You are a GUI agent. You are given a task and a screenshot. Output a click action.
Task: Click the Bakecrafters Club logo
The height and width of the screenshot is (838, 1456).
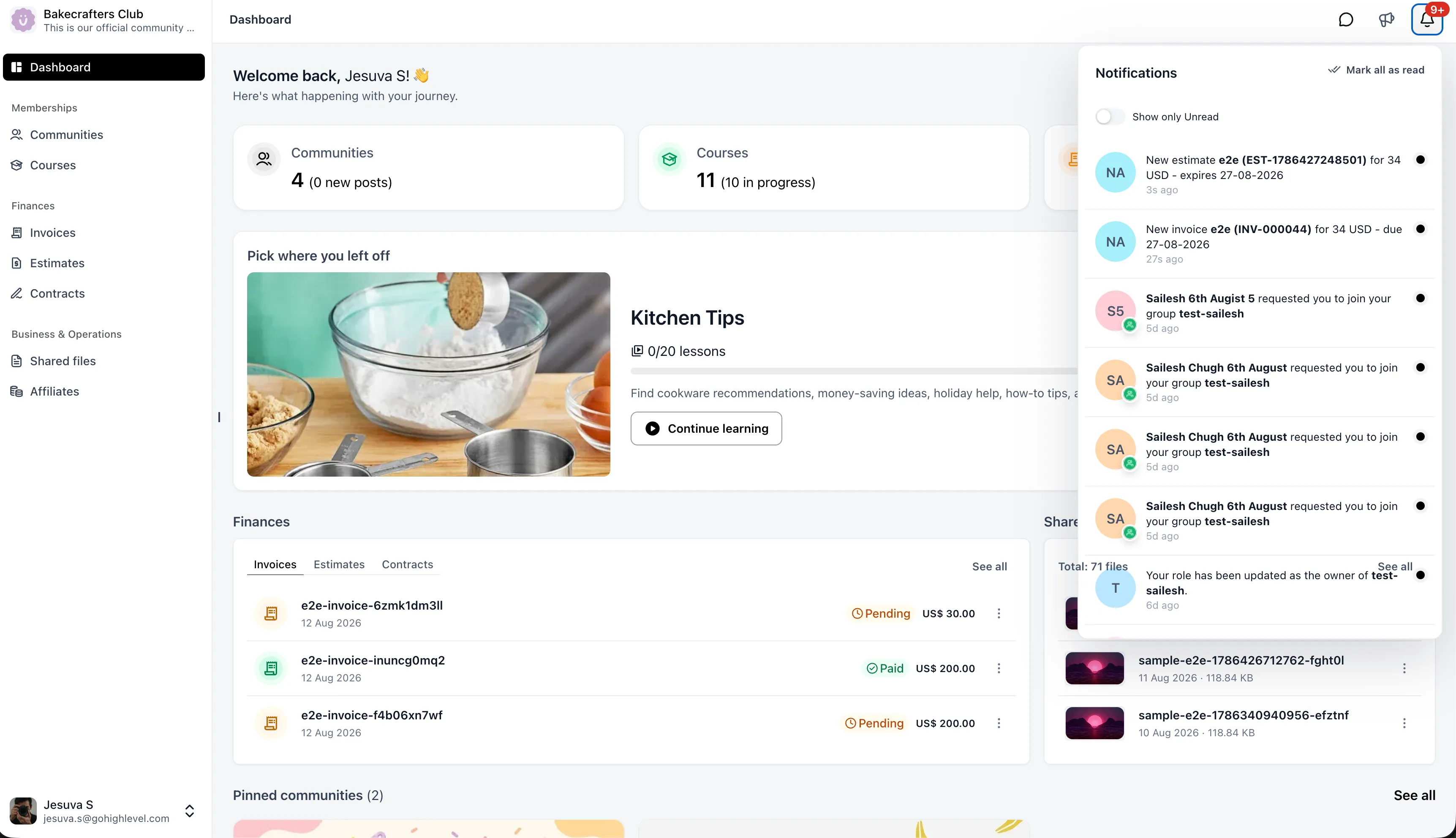coord(23,20)
